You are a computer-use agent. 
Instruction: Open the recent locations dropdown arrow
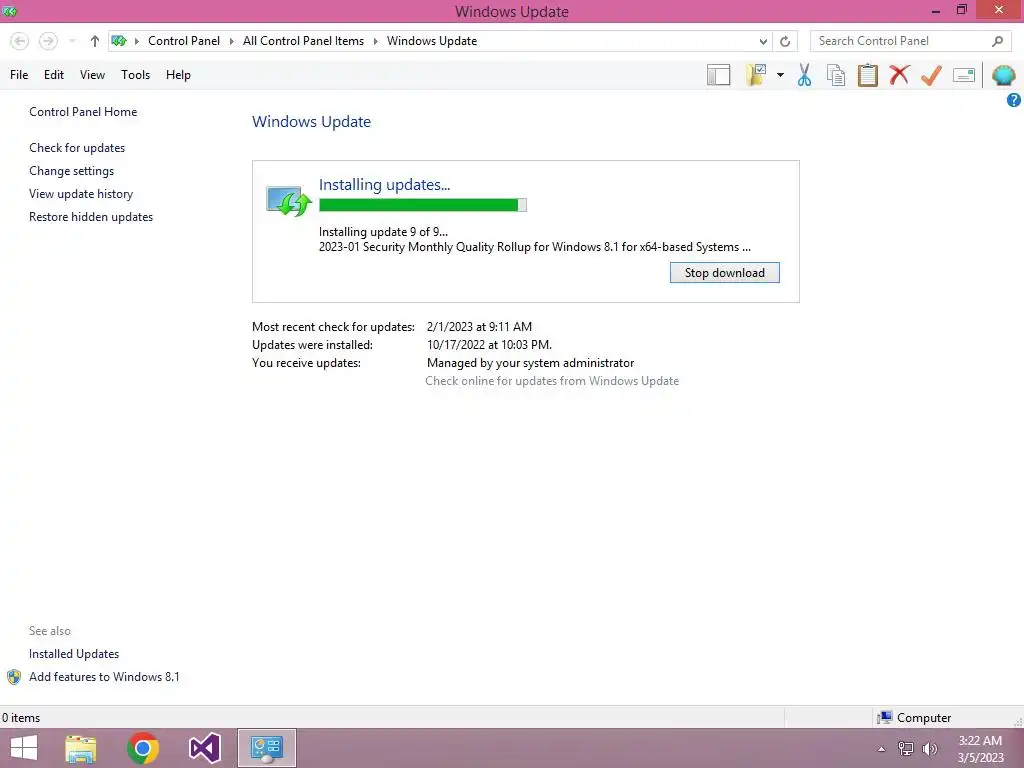click(72, 41)
